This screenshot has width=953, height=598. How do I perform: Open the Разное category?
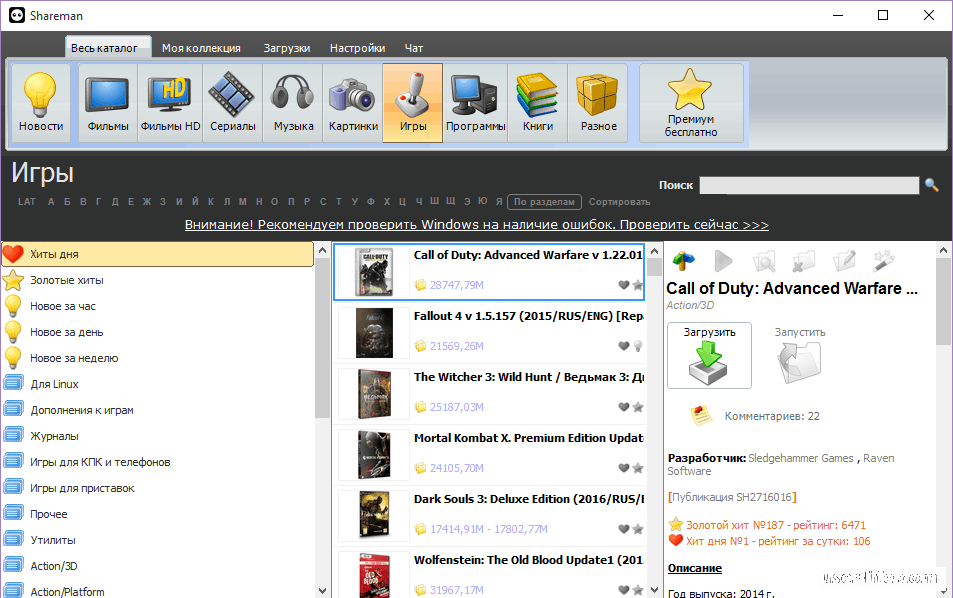tap(598, 103)
